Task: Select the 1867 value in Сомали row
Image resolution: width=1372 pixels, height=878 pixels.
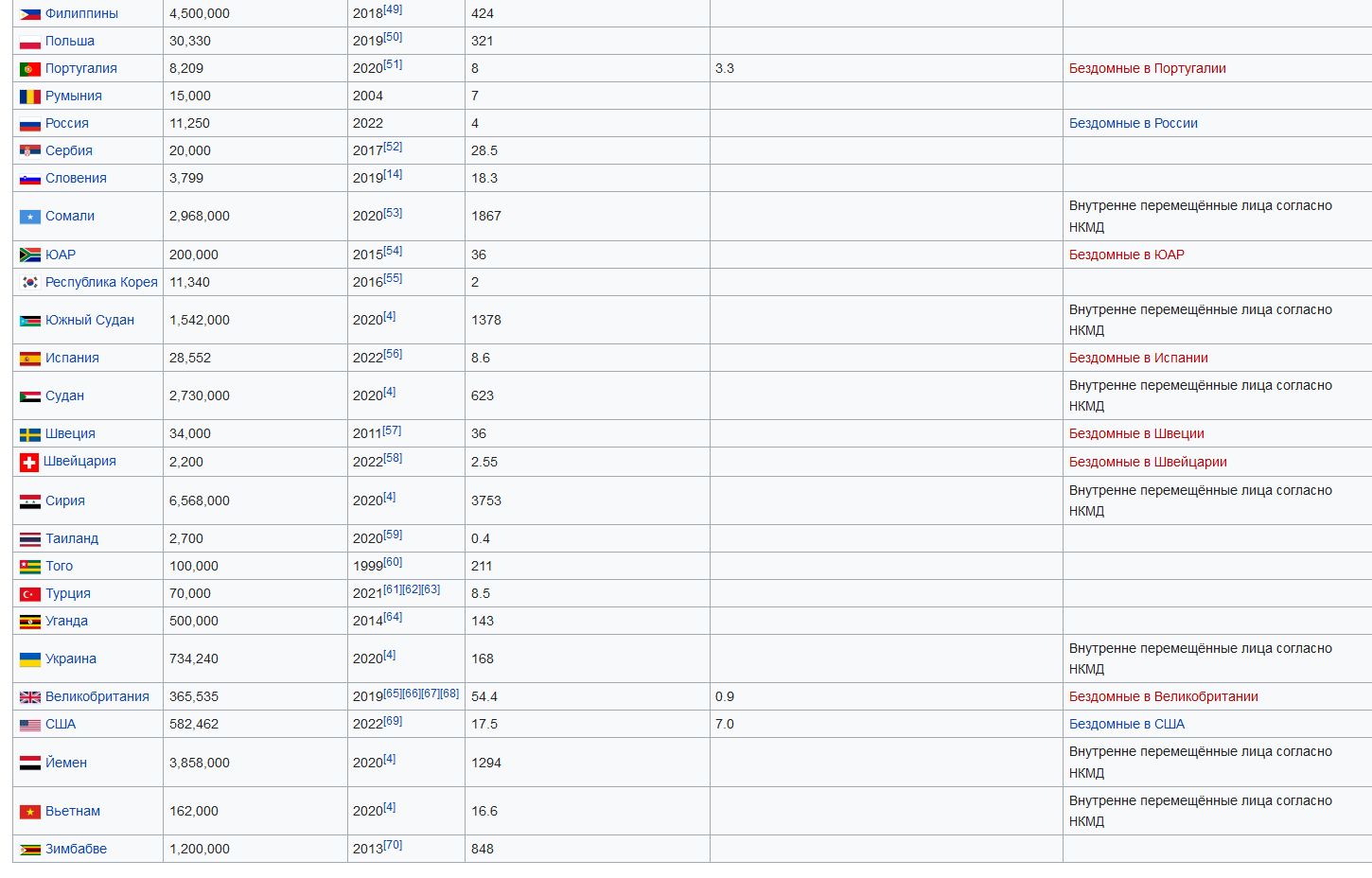Action: (486, 216)
